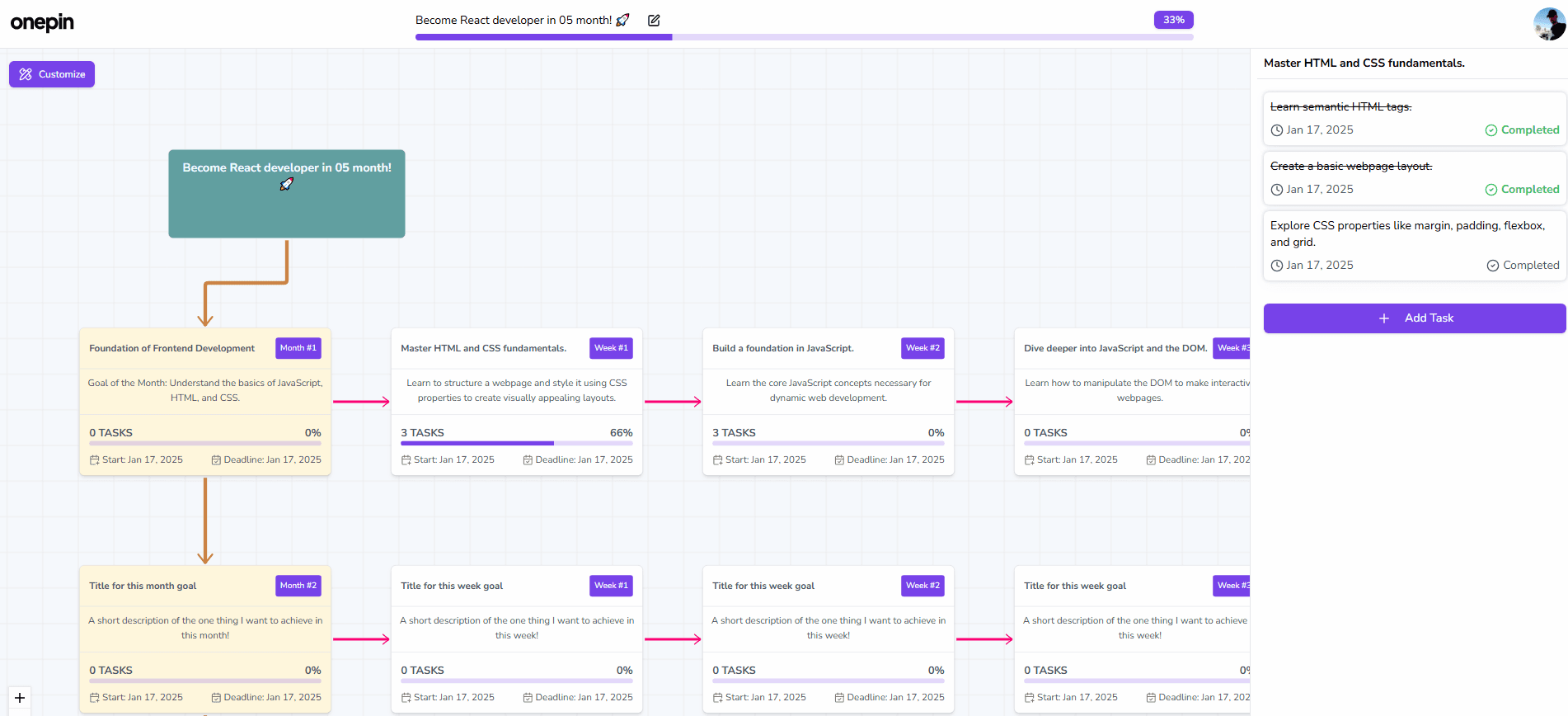Open Explore CSS properties task text
This screenshot has width=1568, height=716.
[x=1408, y=233]
